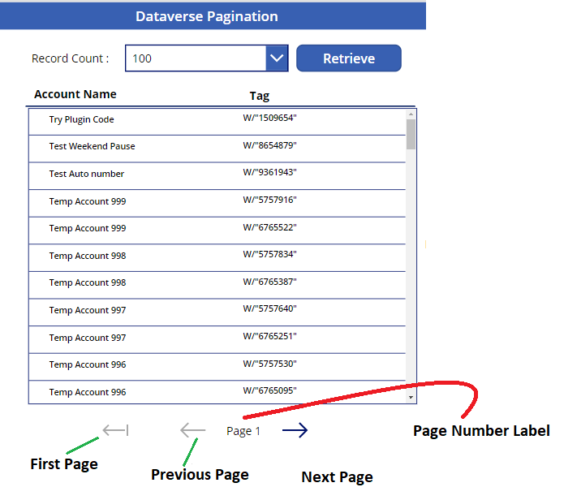Select the Test Auto number row
The width and height of the screenshot is (564, 500).
click(x=217, y=176)
